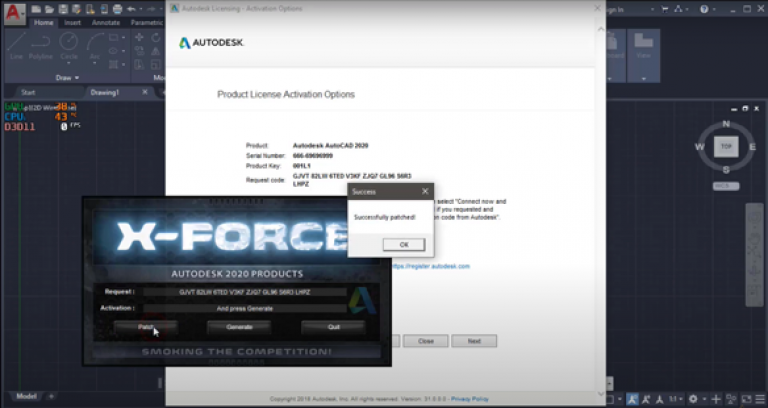Click the Clean Screen icon in status bar
The width and height of the screenshot is (768, 408).
(x=746, y=399)
